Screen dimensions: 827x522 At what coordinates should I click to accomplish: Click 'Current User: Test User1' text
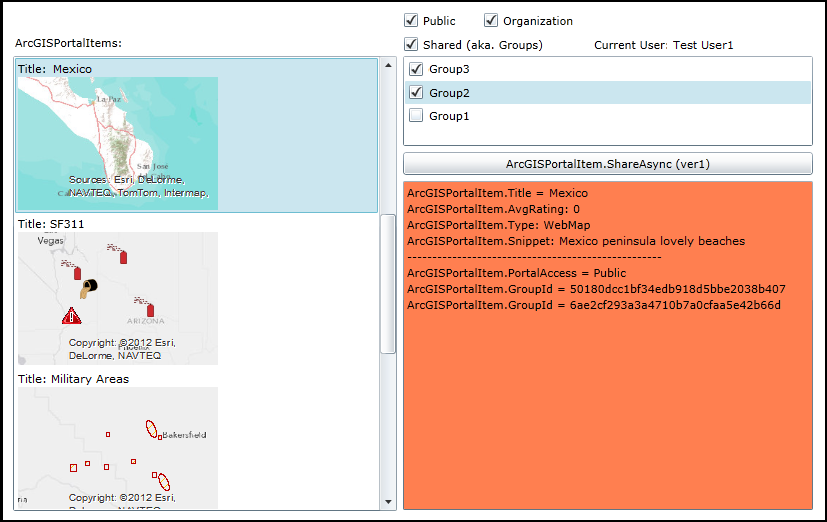point(663,45)
